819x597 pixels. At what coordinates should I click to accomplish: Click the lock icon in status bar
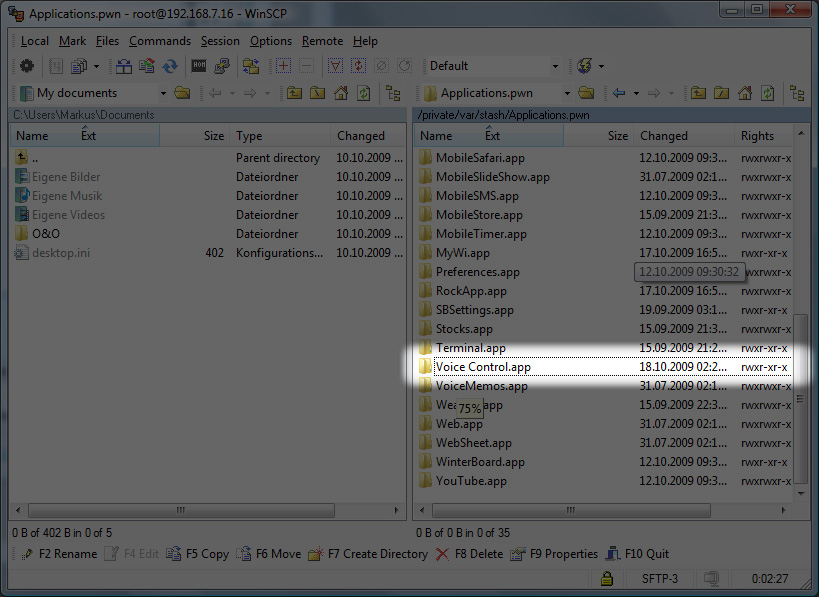click(606, 579)
